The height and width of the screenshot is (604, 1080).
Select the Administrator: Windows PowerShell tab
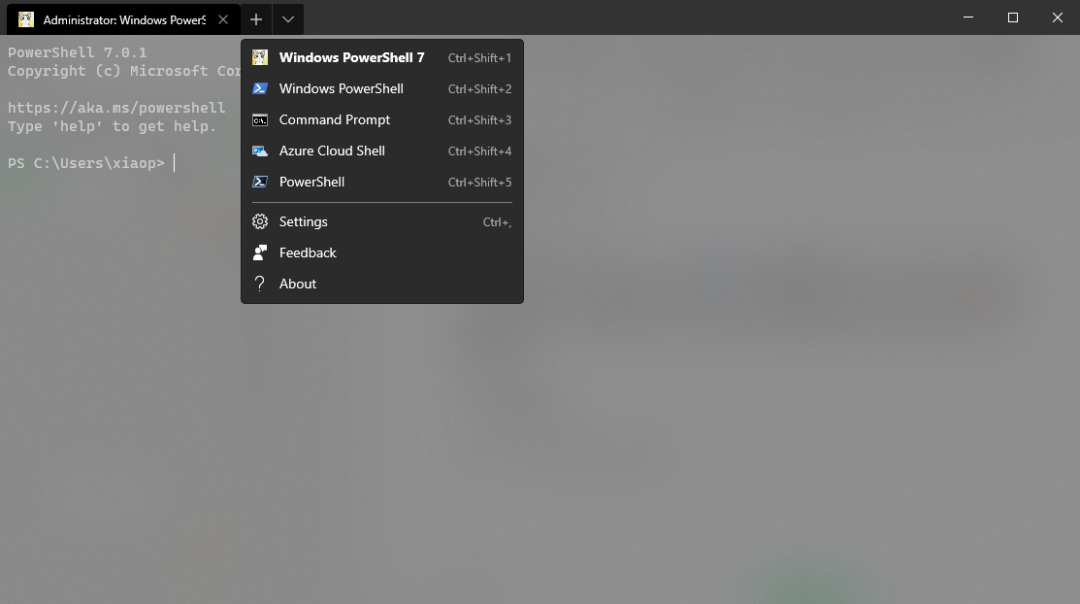coord(124,19)
